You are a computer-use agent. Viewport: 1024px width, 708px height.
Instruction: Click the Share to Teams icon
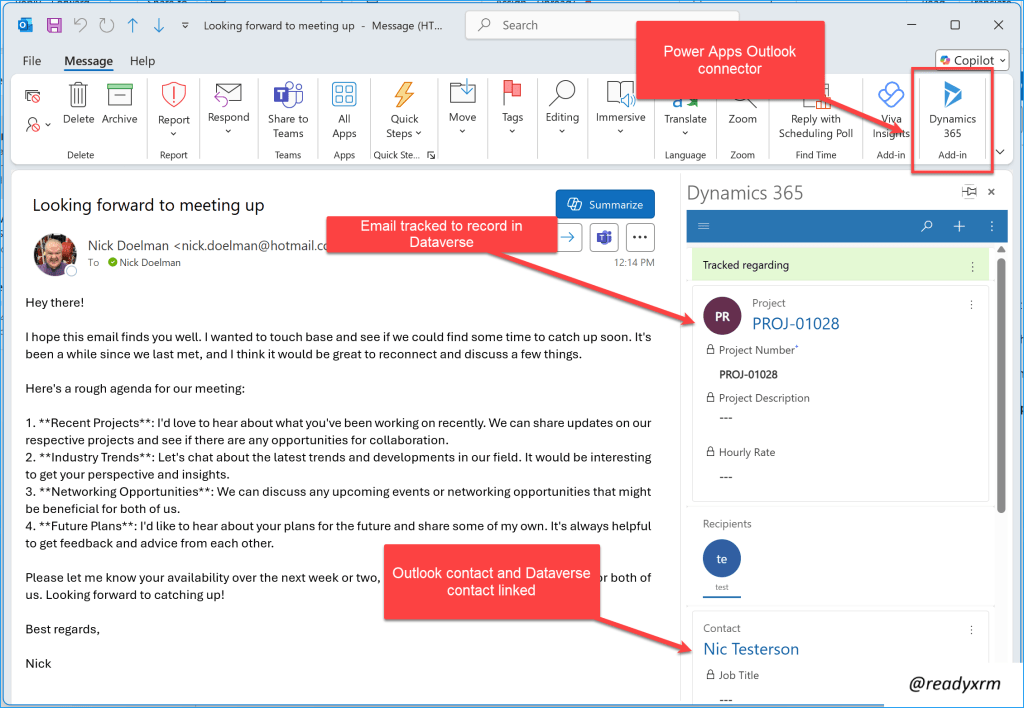pyautogui.click(x=288, y=108)
